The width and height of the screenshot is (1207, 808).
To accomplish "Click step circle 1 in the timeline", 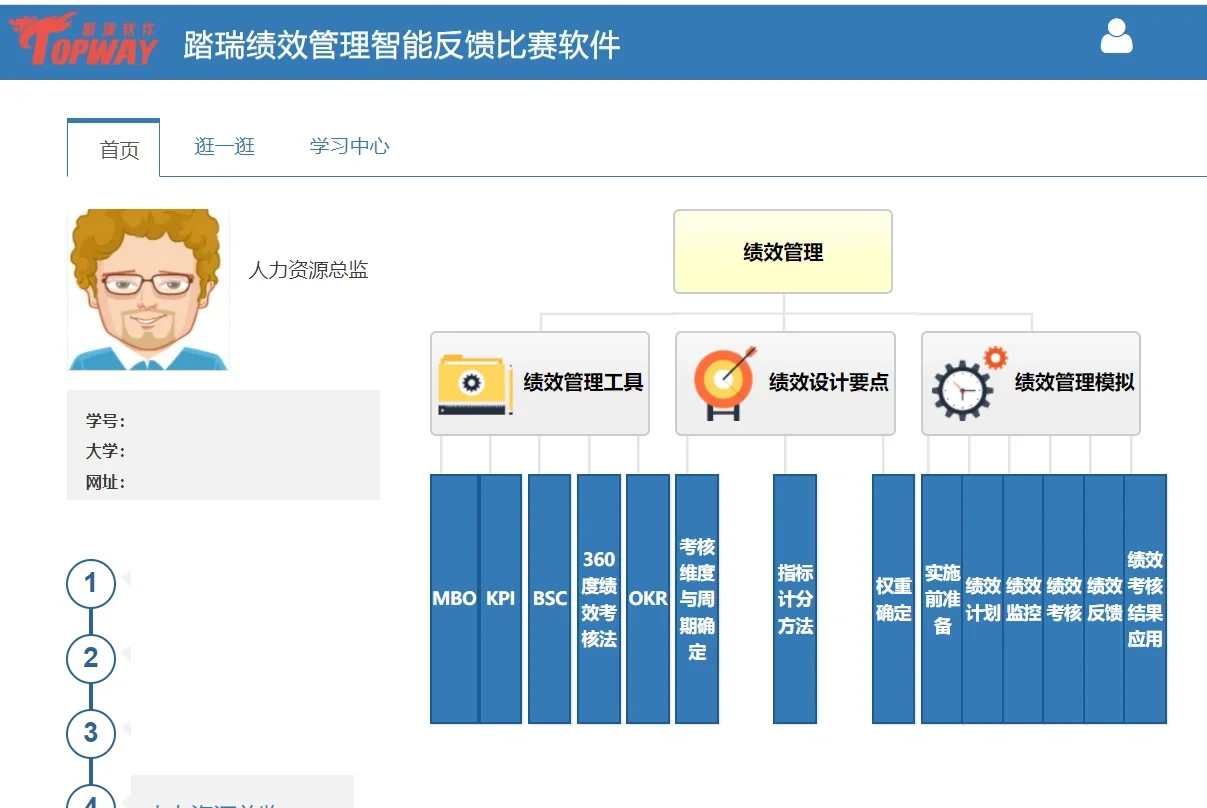I will [91, 583].
